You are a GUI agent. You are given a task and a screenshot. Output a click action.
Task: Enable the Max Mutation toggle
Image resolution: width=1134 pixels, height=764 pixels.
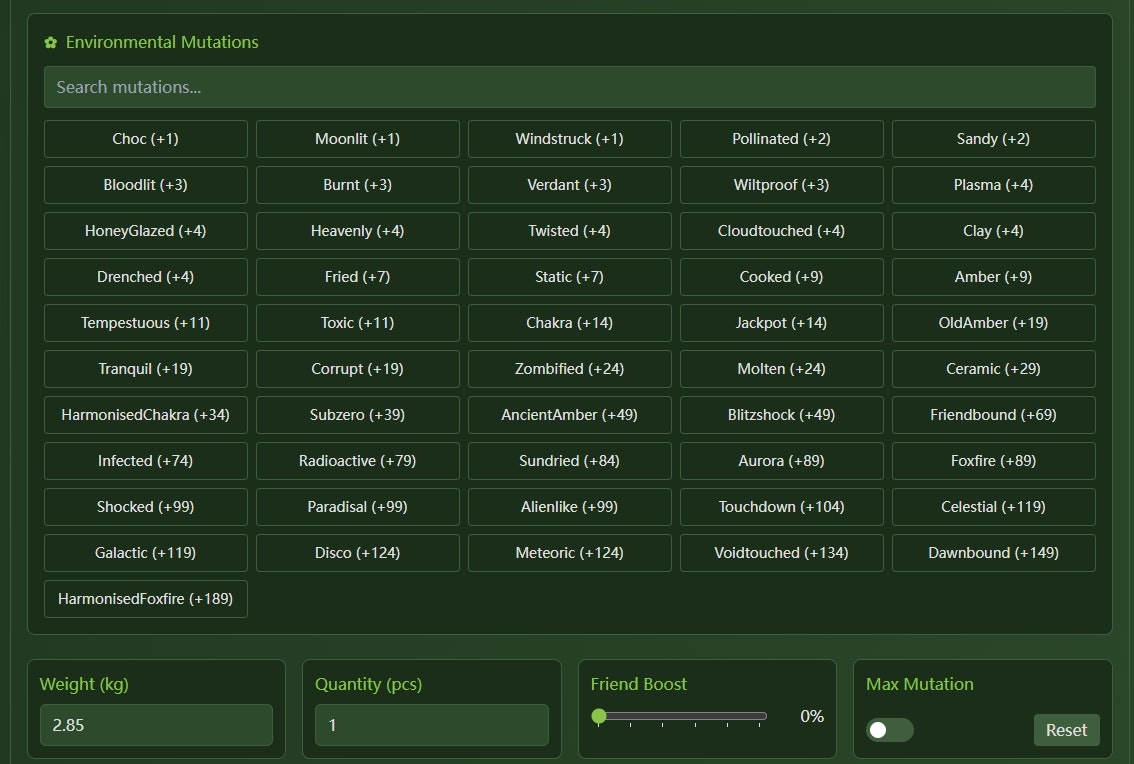[x=889, y=730]
